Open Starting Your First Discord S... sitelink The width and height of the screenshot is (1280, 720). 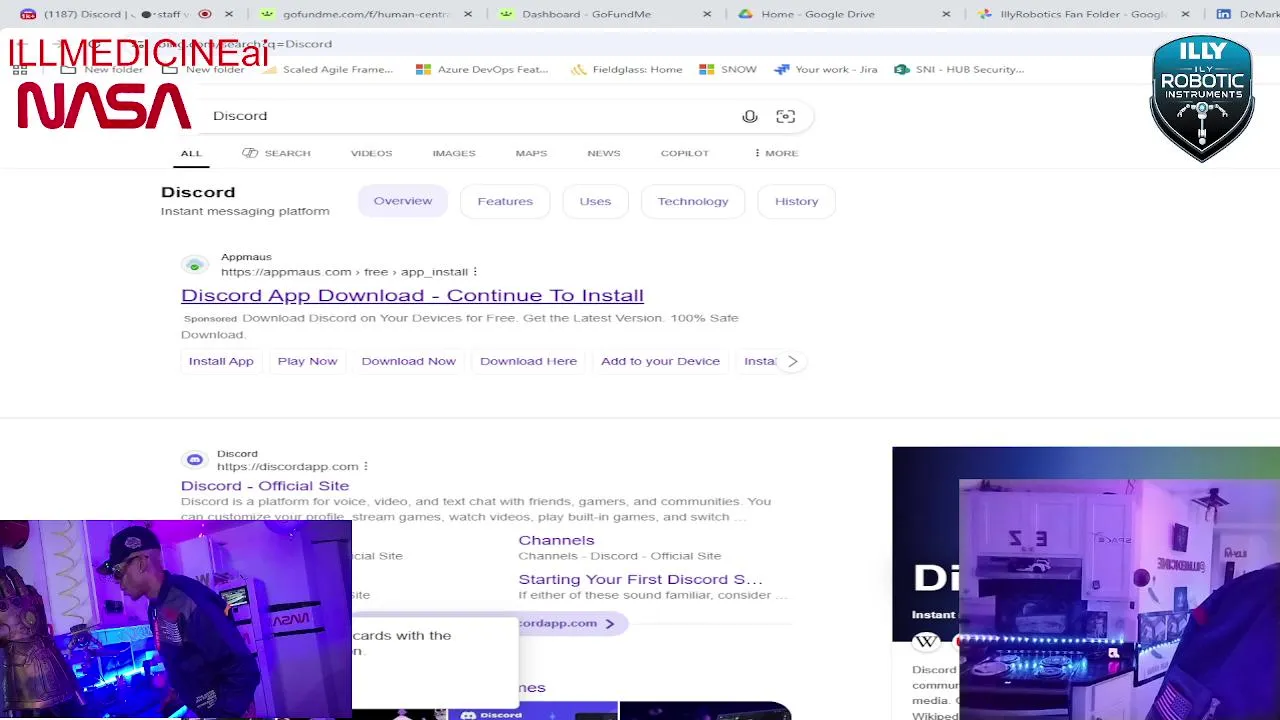point(640,579)
